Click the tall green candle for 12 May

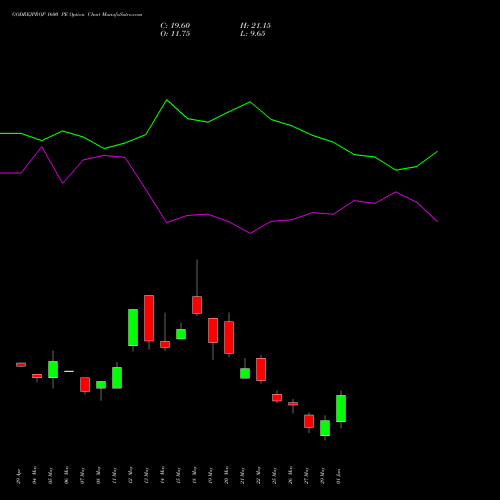(x=133, y=327)
